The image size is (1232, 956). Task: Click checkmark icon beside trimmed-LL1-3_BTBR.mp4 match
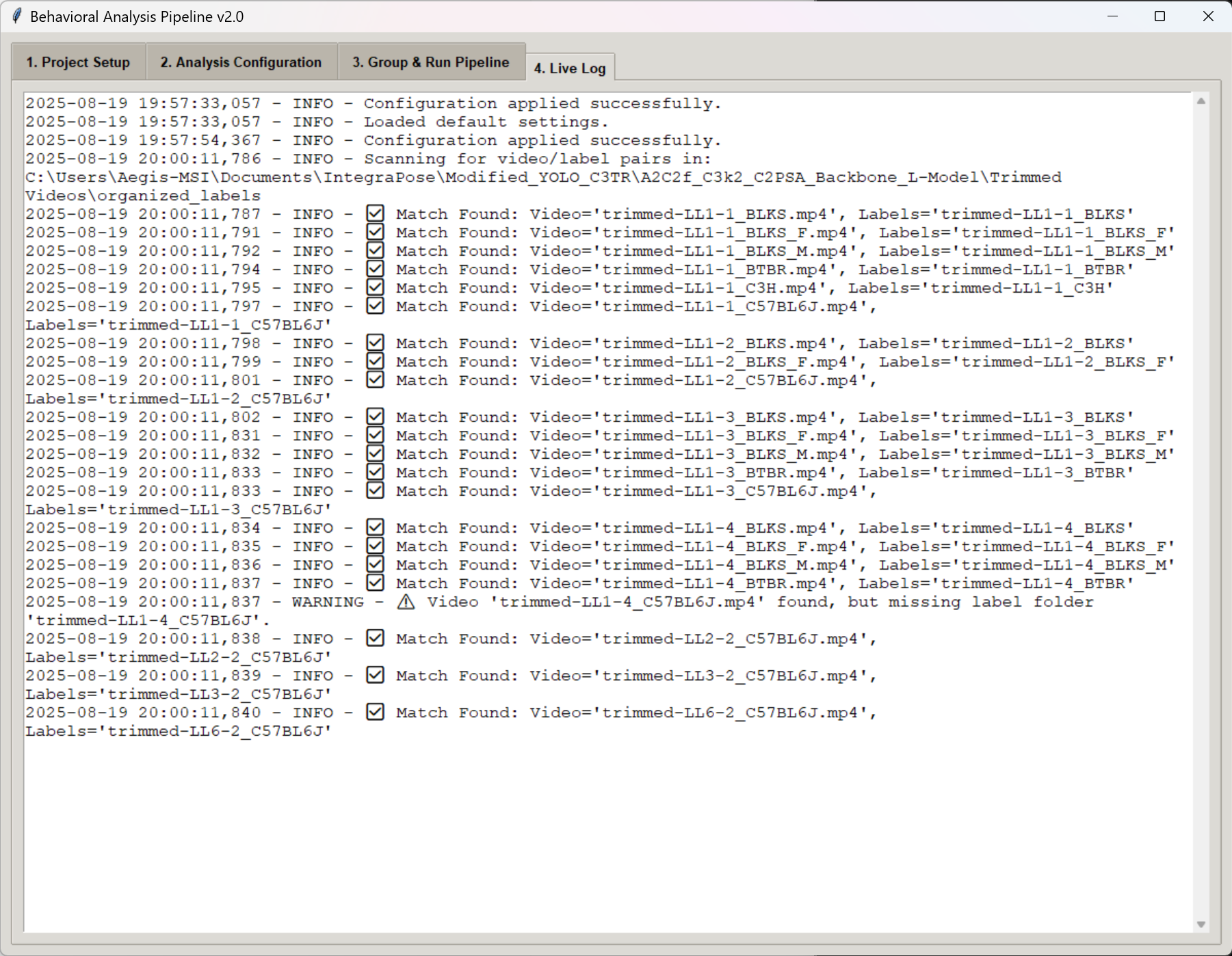[375, 473]
